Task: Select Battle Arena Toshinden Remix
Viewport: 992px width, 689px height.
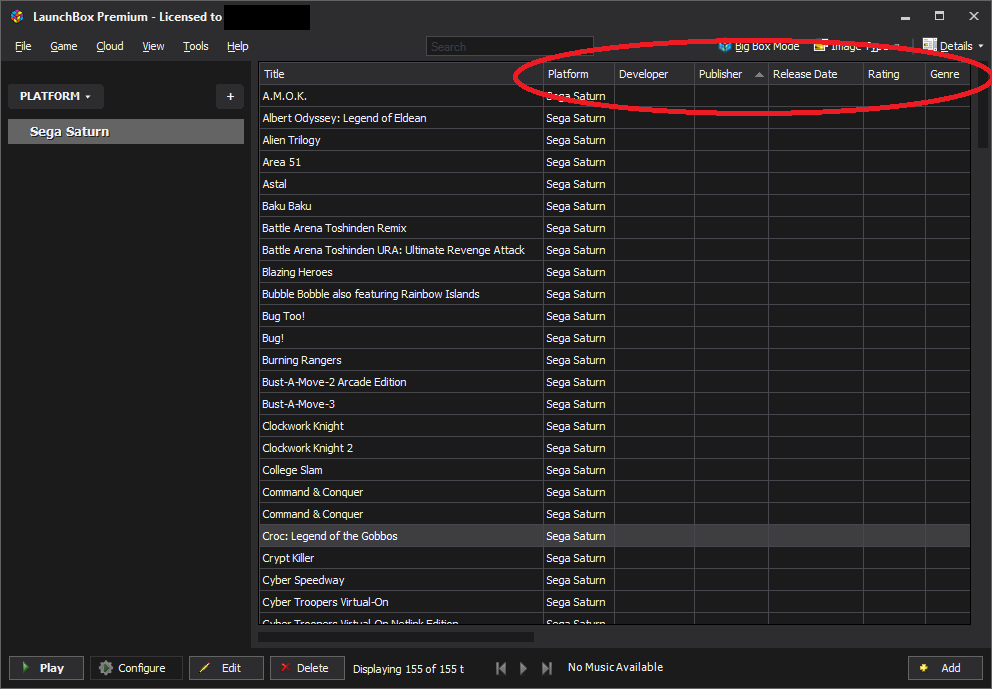Action: coord(614,228)
